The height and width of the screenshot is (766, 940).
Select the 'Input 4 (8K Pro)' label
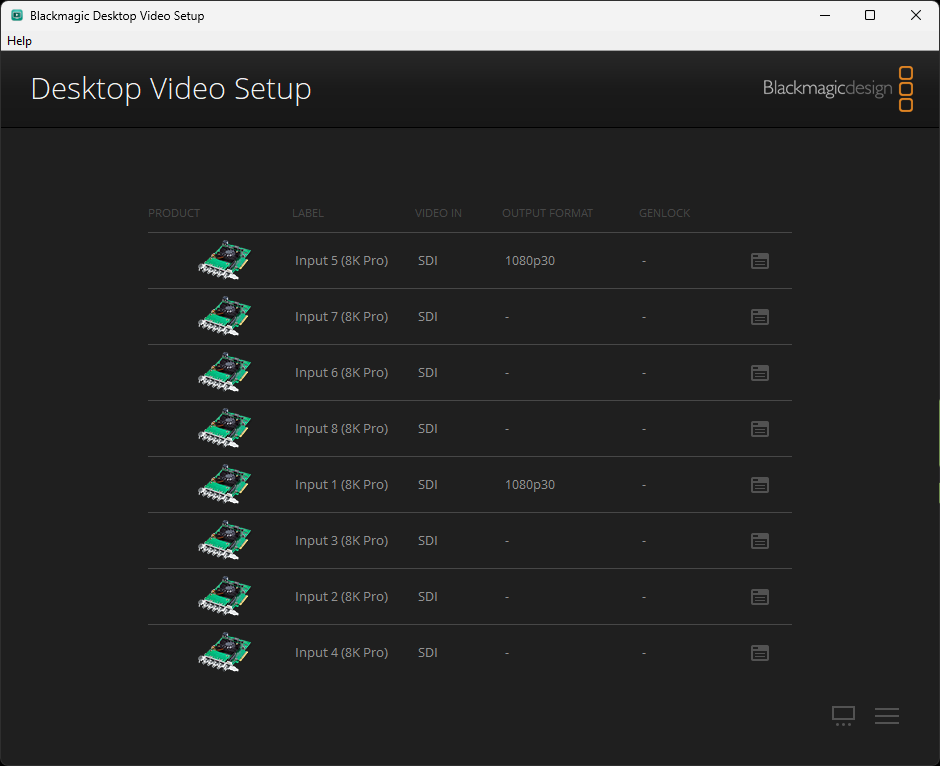[342, 653]
